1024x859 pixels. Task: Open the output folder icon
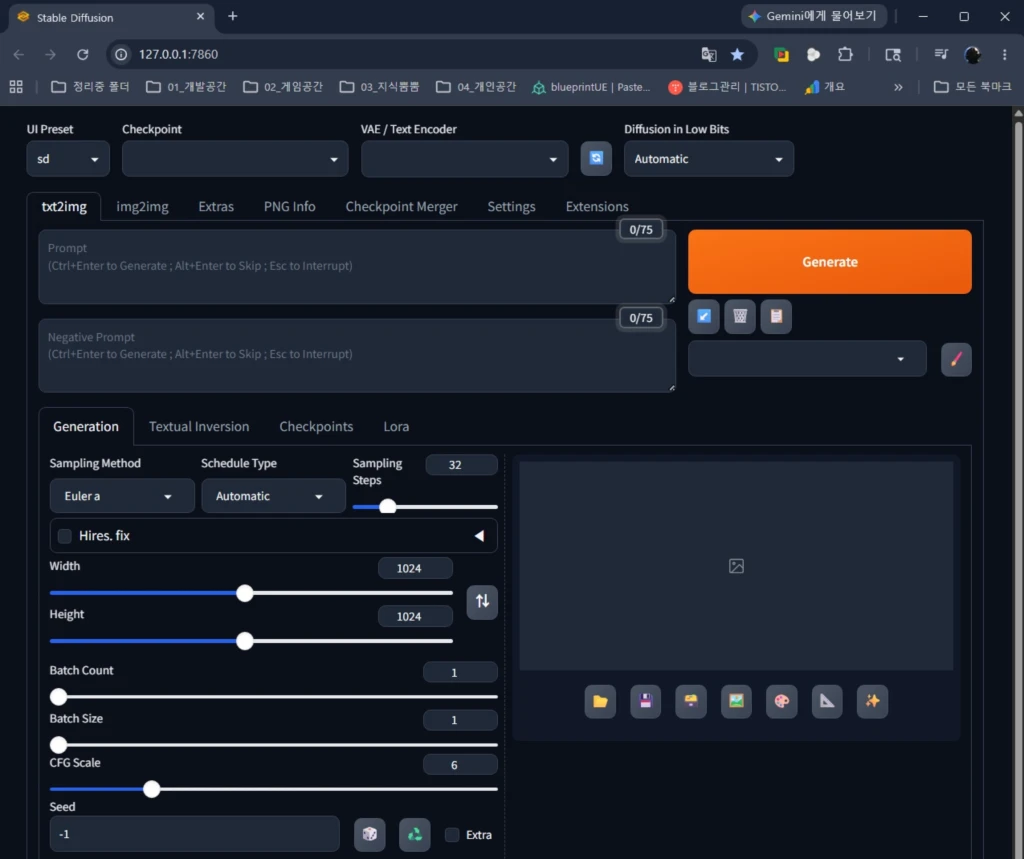click(600, 702)
